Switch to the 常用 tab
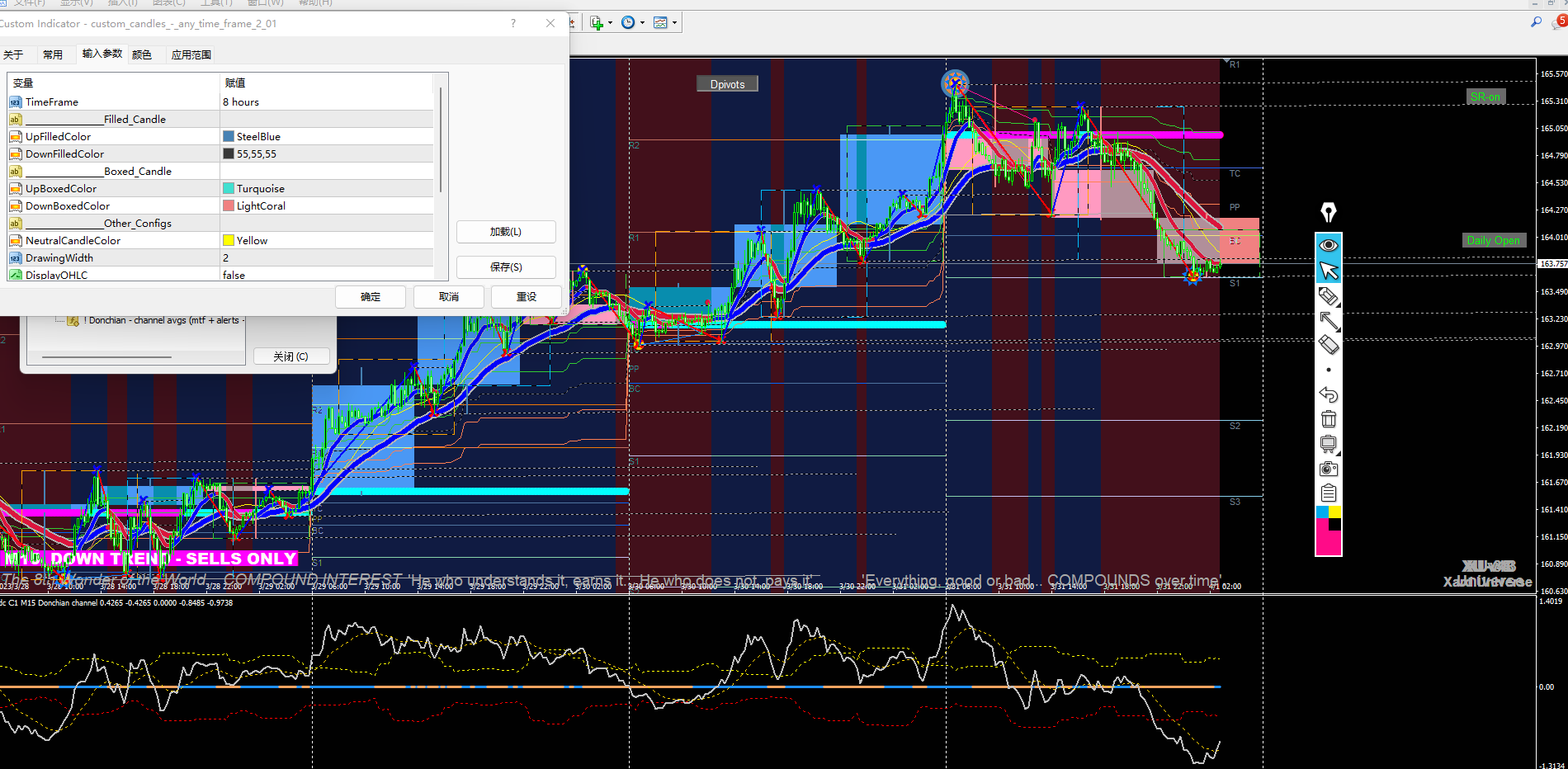1568x769 pixels. [x=53, y=54]
